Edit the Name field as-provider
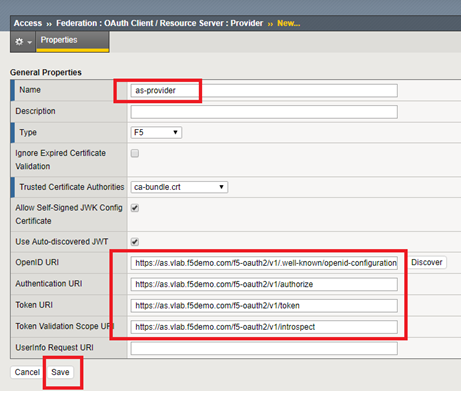Viewport: 461px width, 394px height. click(264, 91)
